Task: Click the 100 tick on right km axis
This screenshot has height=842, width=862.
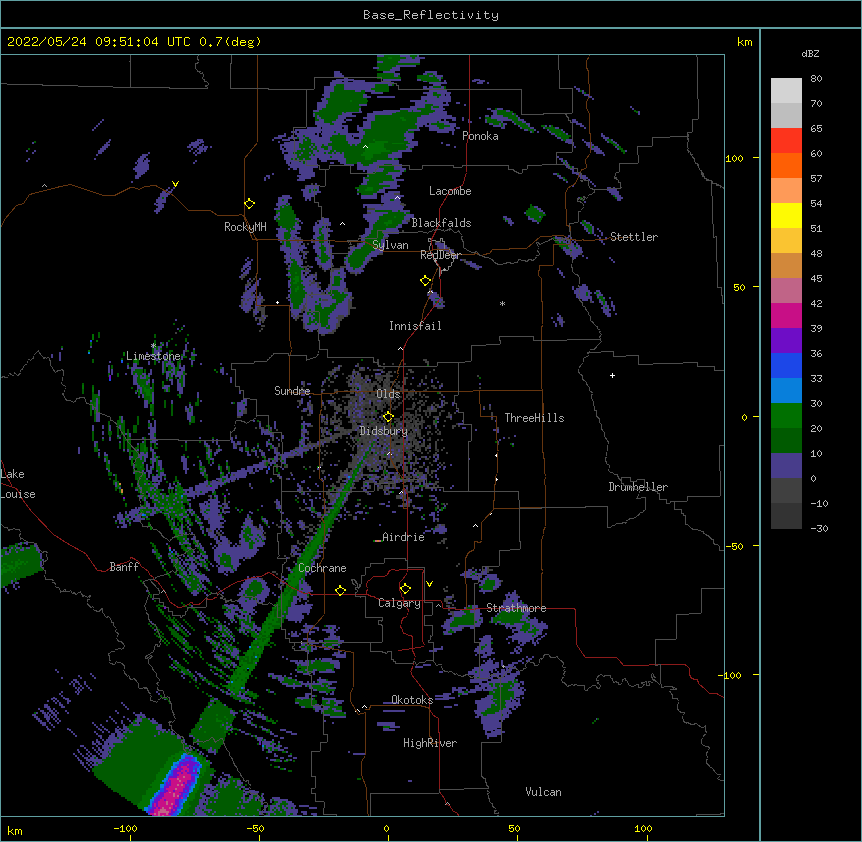Action: pos(734,158)
